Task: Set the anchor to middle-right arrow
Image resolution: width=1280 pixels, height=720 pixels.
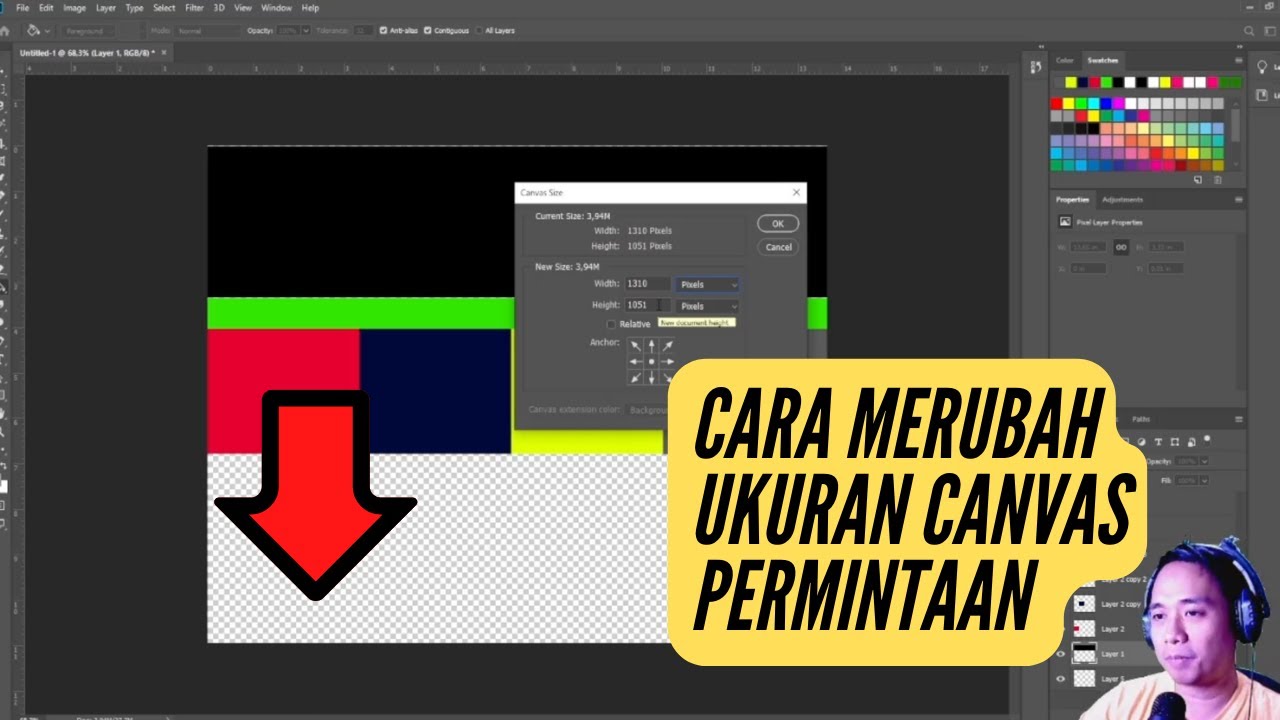Action: click(668, 362)
